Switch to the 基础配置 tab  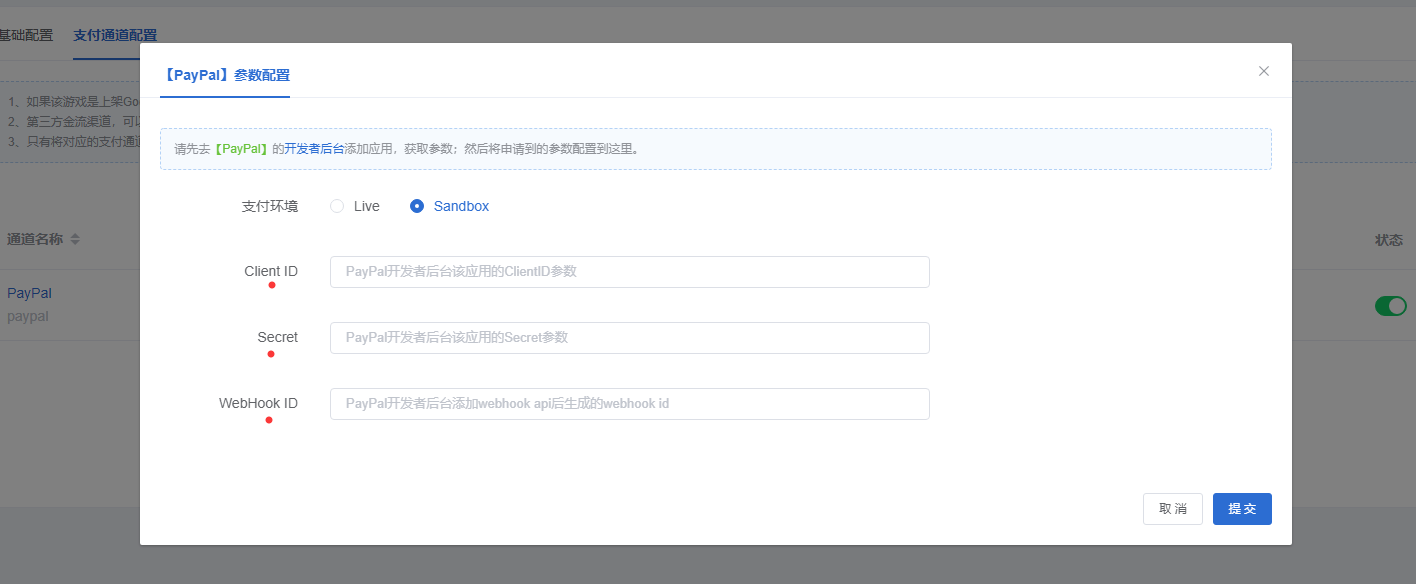(x=26, y=35)
